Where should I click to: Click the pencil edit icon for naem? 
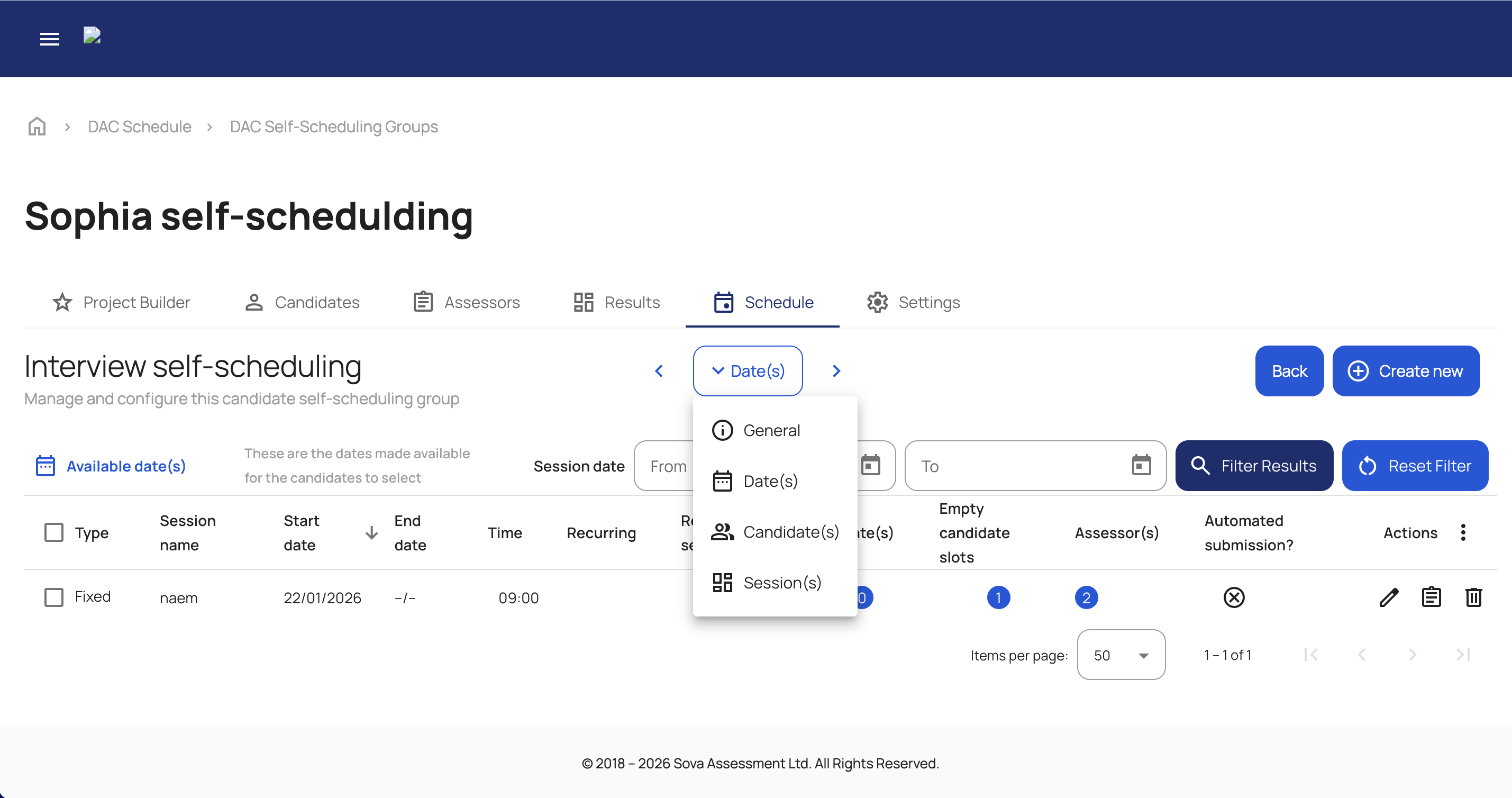pos(1388,597)
